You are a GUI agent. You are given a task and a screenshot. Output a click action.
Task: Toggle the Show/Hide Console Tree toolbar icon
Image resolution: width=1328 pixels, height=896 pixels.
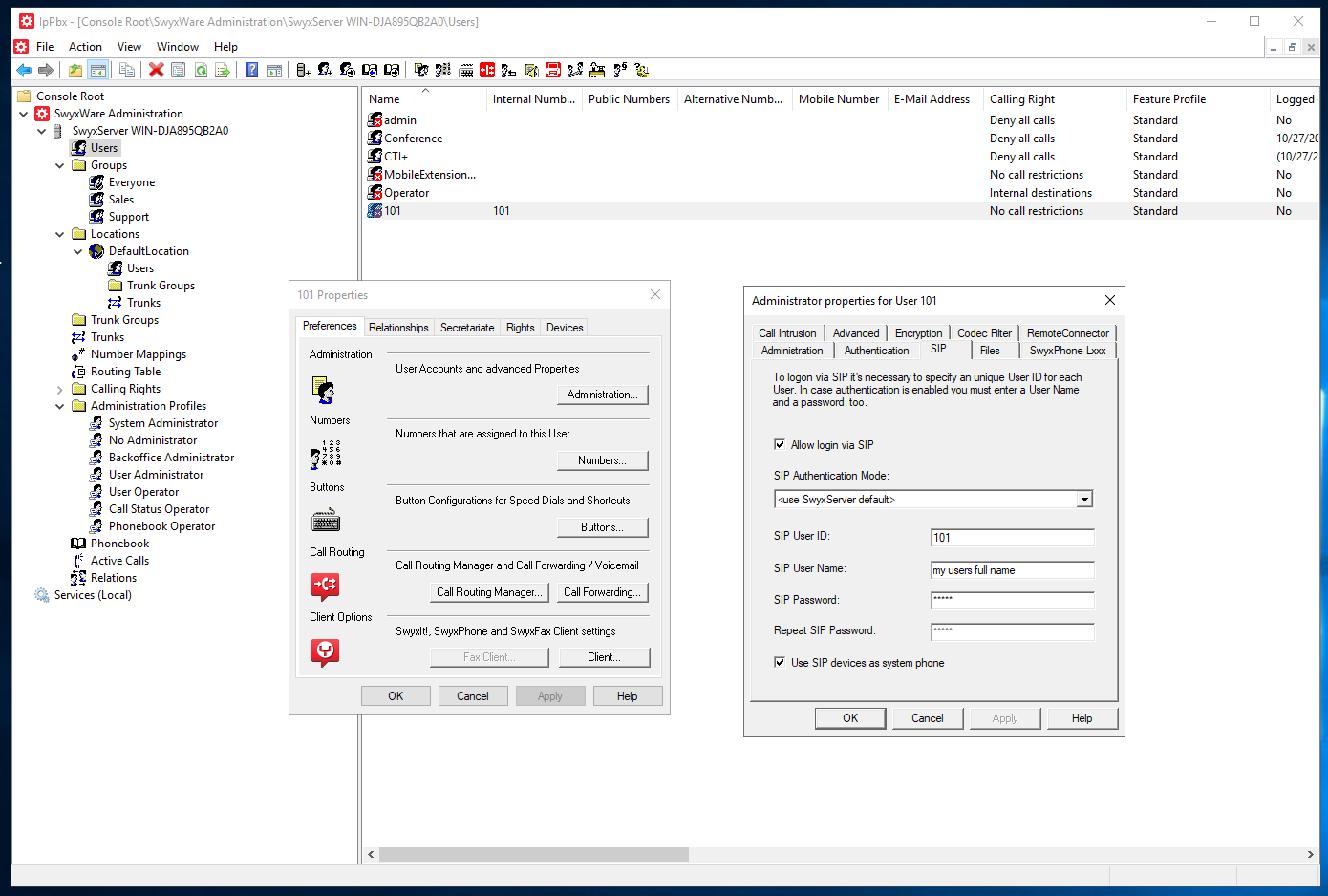point(97,70)
